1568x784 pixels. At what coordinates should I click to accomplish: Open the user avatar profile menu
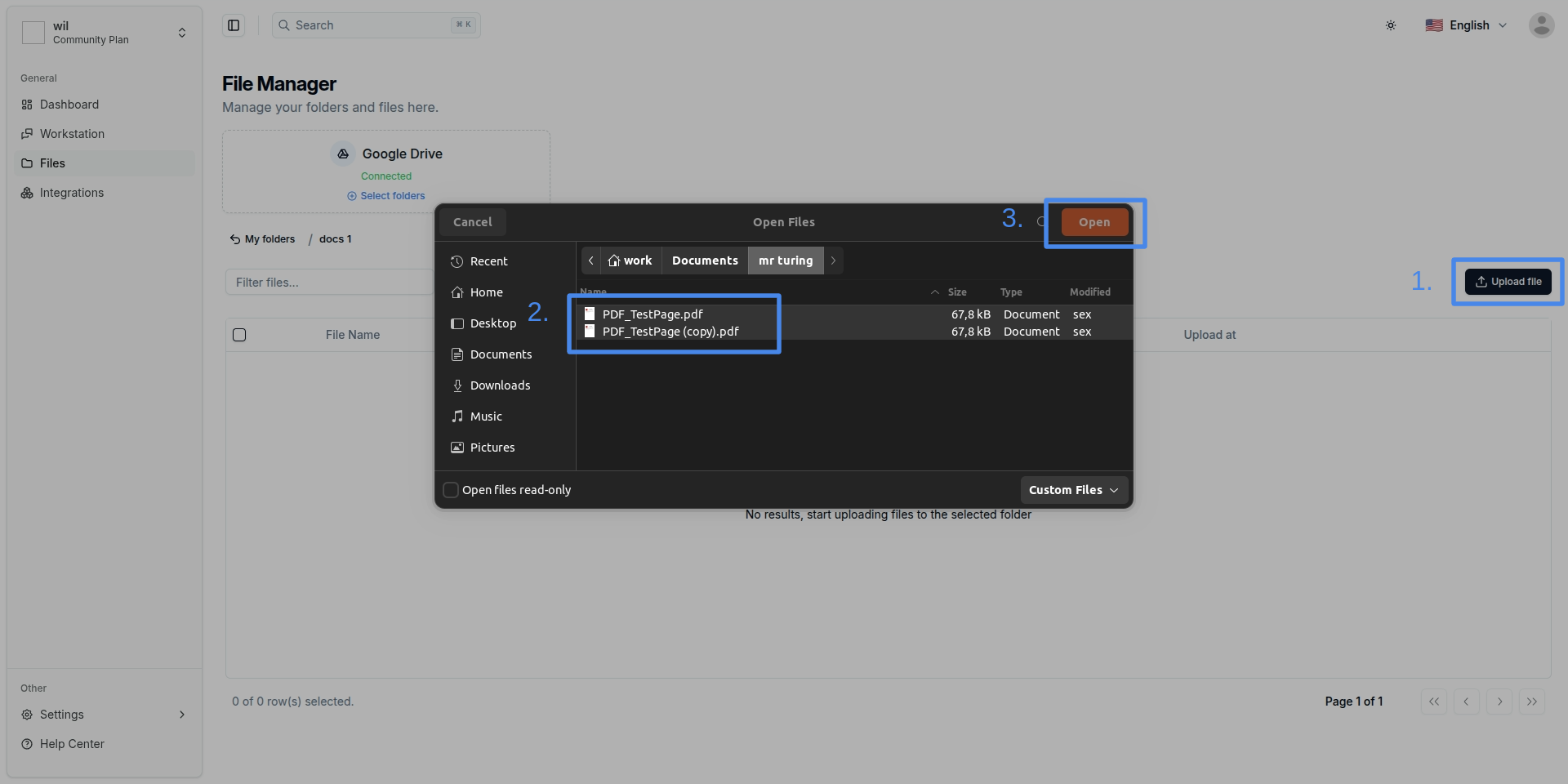click(1541, 25)
